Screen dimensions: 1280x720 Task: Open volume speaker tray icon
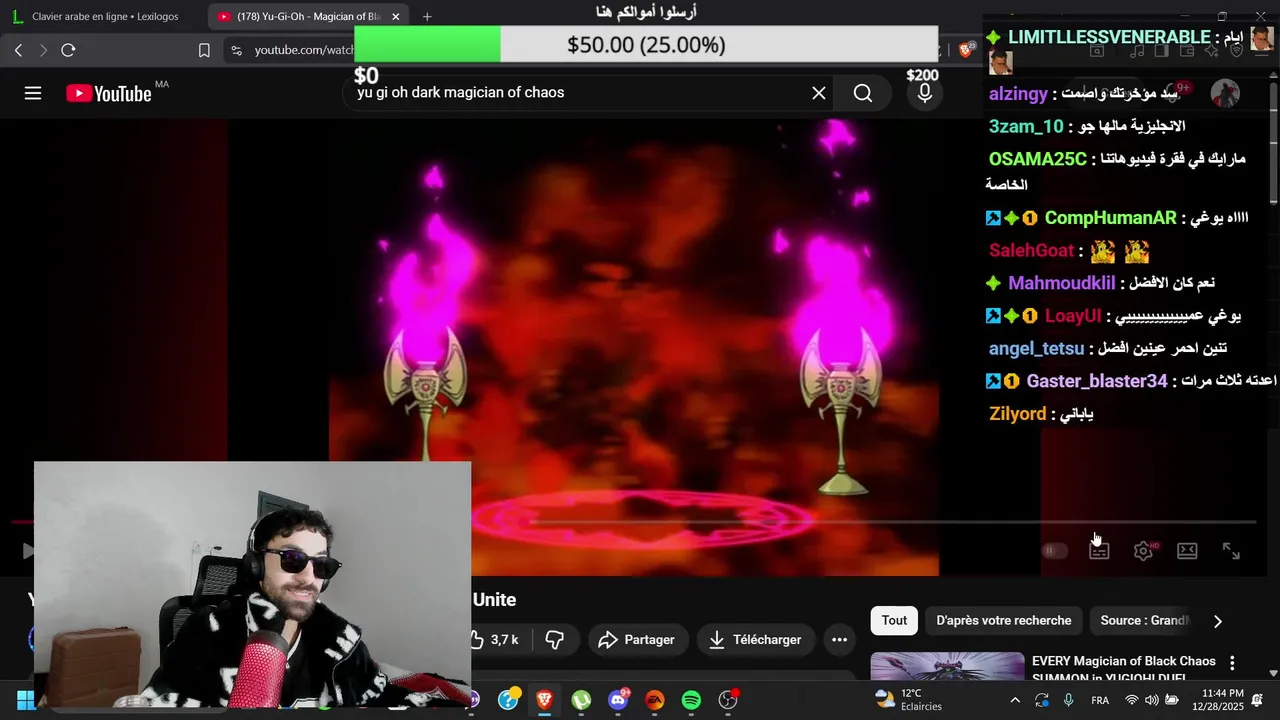[x=1152, y=700]
